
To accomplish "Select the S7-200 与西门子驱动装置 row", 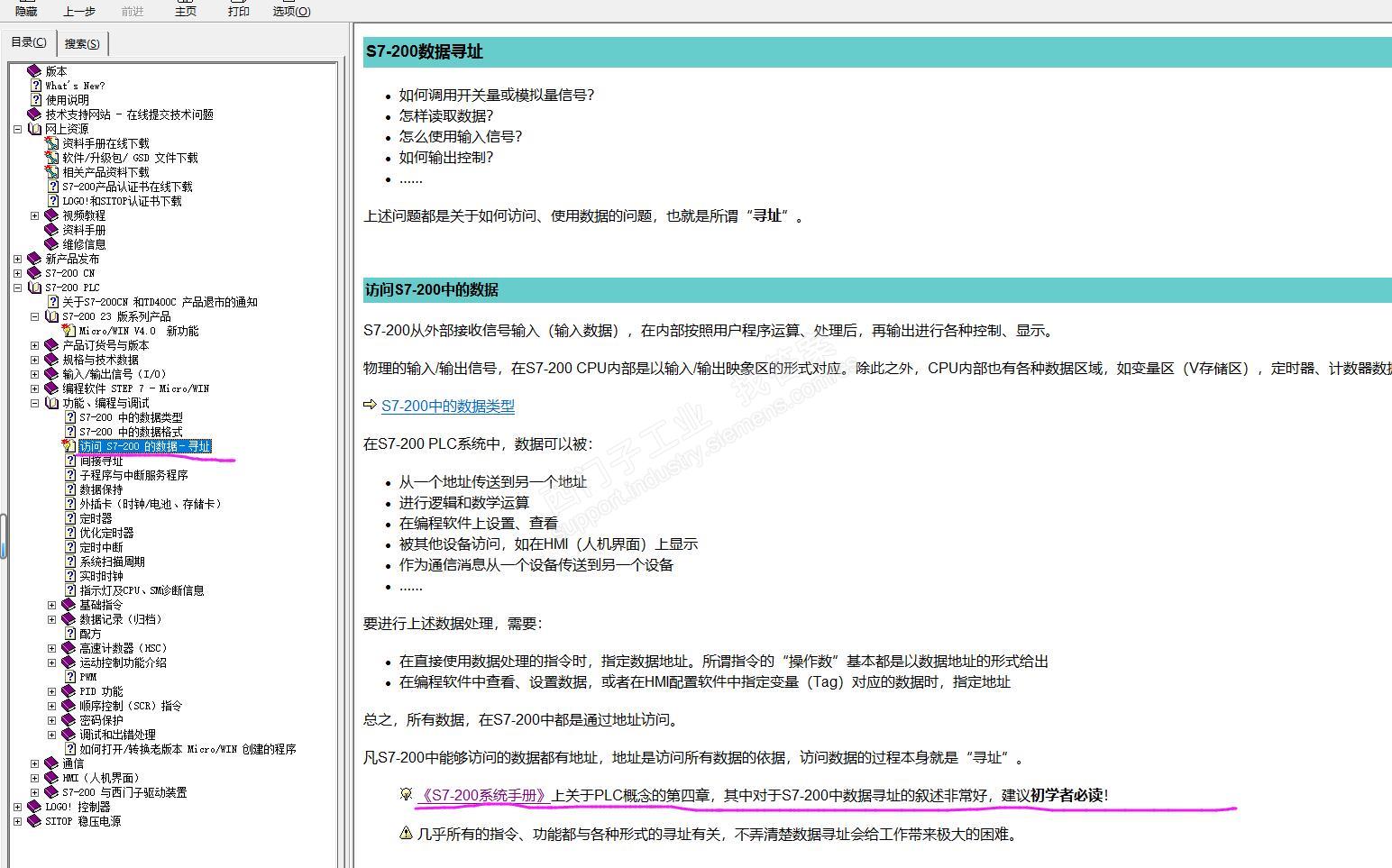I will coord(124,792).
